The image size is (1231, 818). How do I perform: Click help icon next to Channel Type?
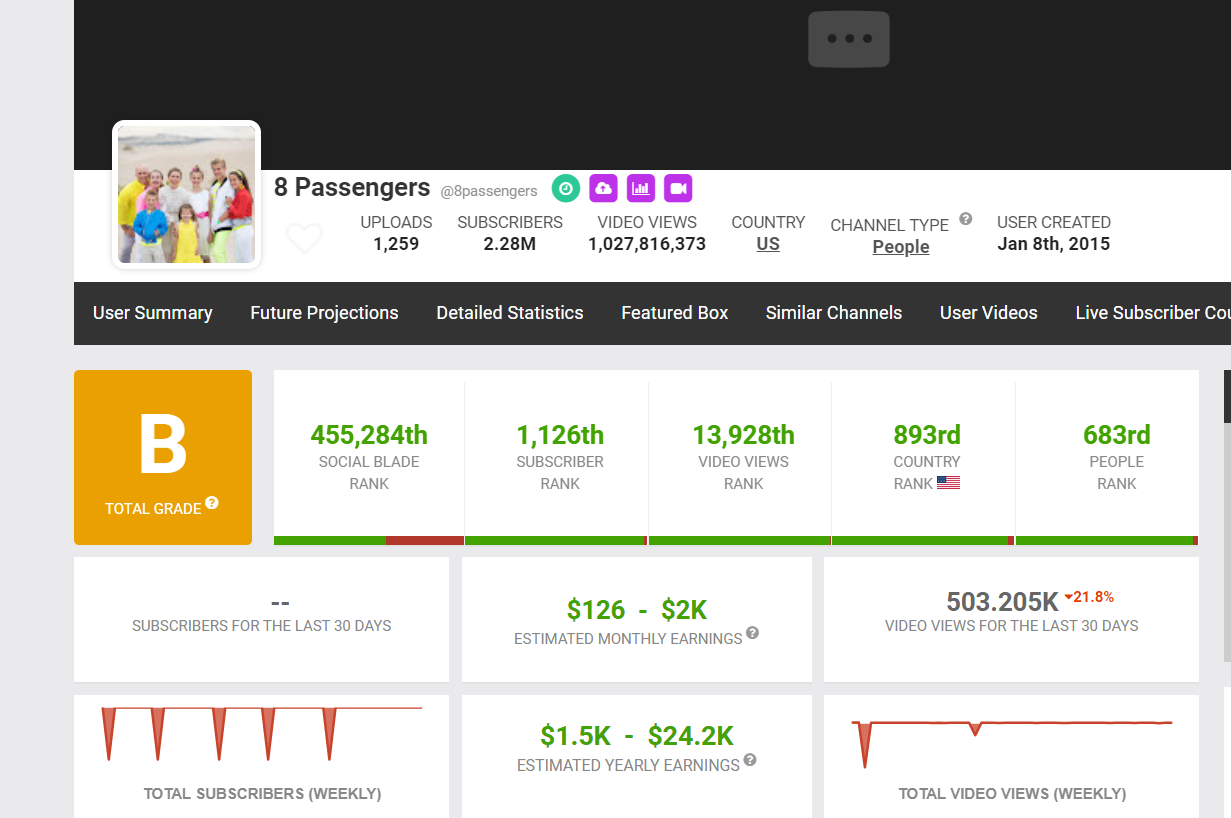[965, 219]
